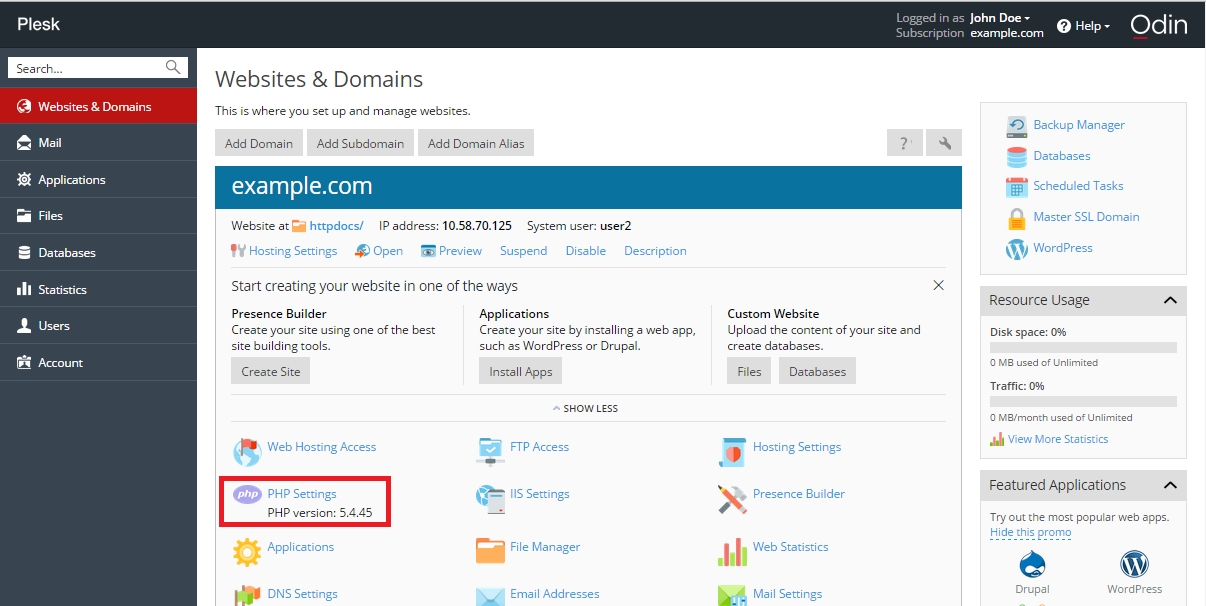Open the Help dropdown menu

point(1084,26)
